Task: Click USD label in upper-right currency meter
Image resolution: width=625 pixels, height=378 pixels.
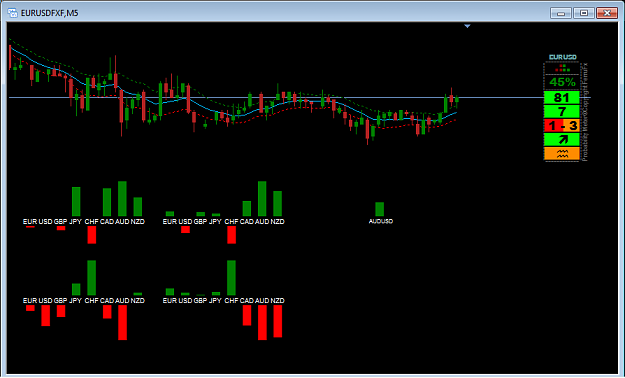Action: (x=185, y=222)
